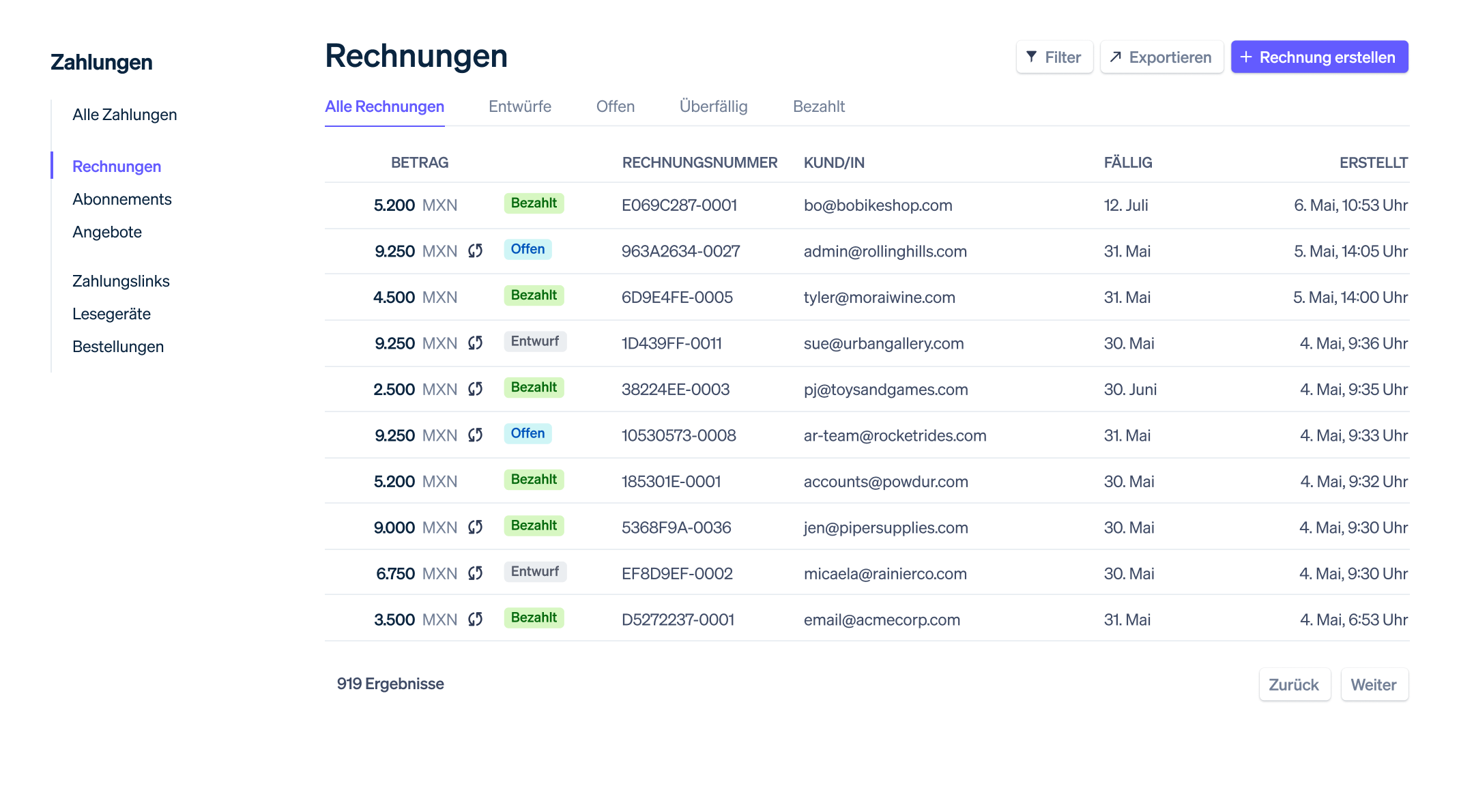Click customer ar-team@rocketrides.com
This screenshot has height=812, width=1474.
pos(895,435)
